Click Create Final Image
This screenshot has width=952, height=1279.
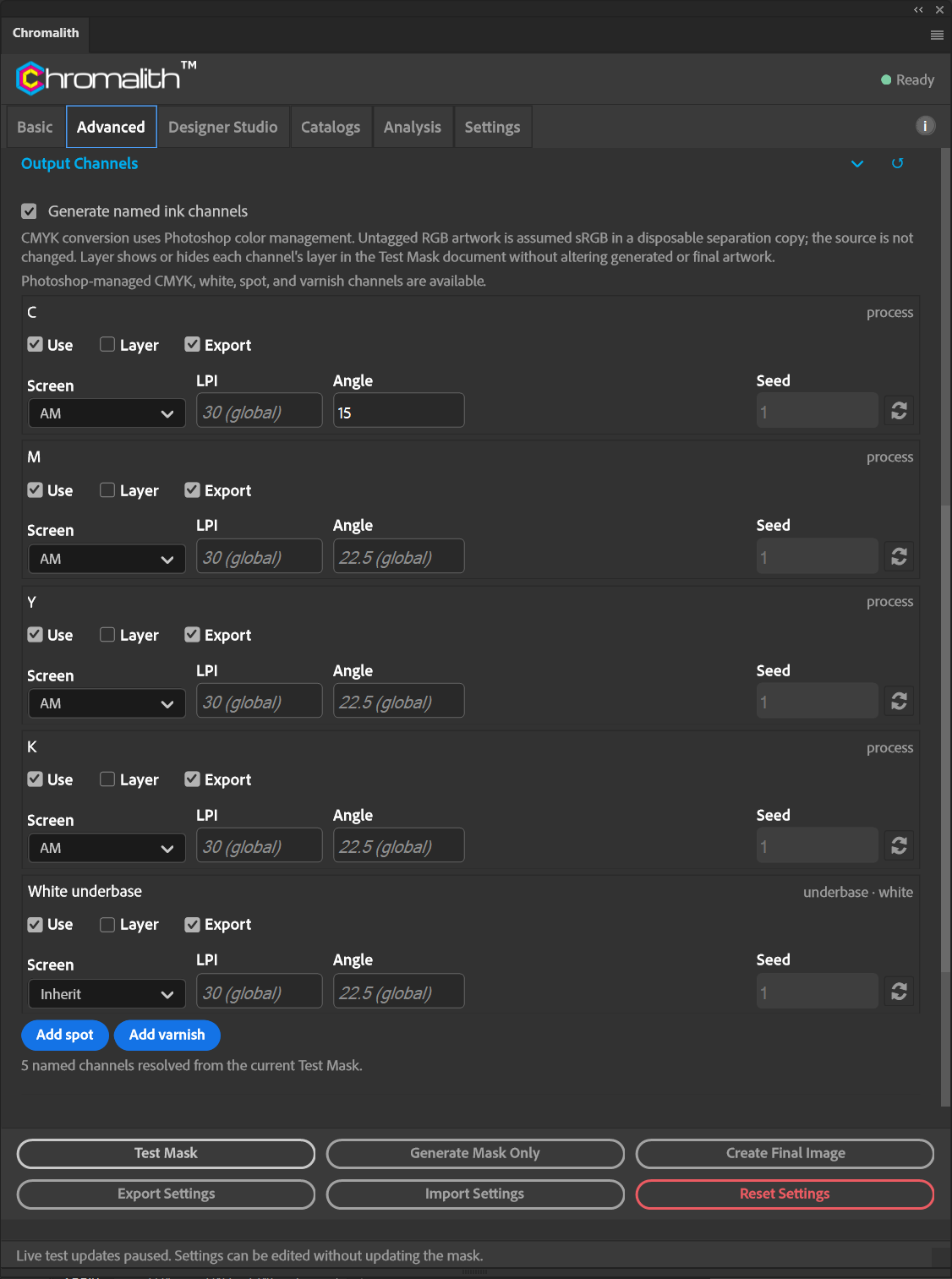pos(785,1153)
